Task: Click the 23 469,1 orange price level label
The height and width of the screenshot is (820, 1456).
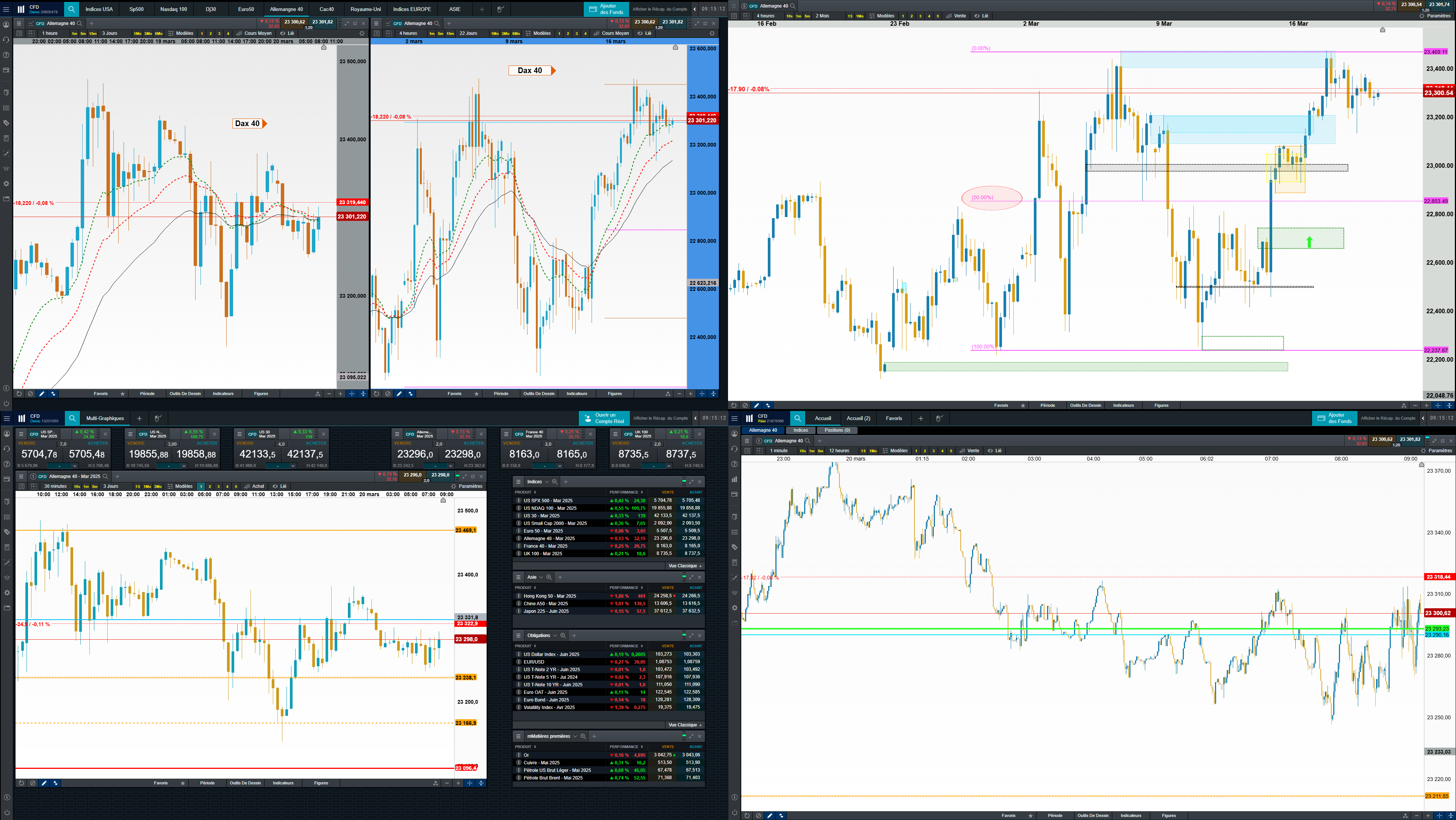Action: pyautogui.click(x=466, y=530)
